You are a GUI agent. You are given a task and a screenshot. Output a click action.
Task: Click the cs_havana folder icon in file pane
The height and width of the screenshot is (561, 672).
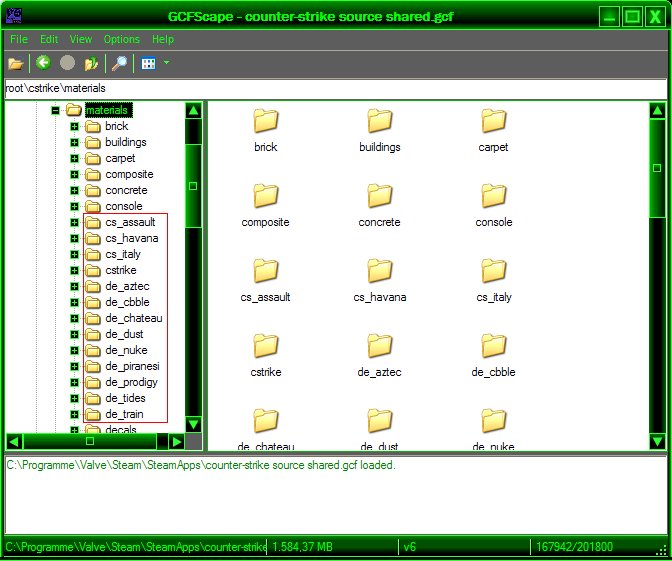point(380,270)
